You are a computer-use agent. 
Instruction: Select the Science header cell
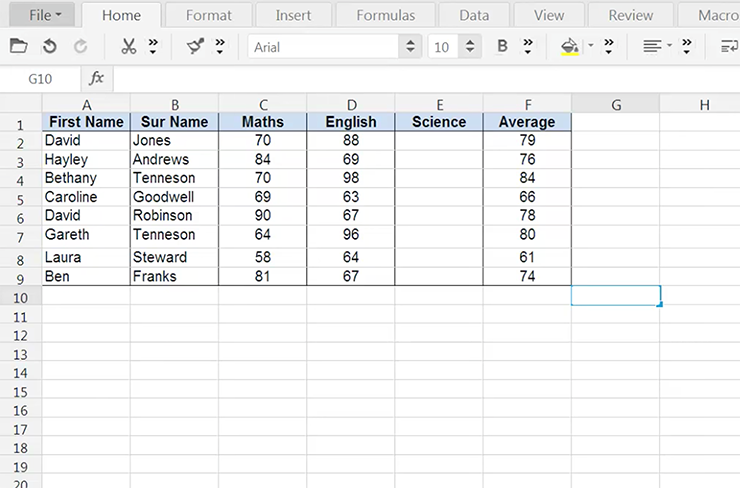[438, 122]
